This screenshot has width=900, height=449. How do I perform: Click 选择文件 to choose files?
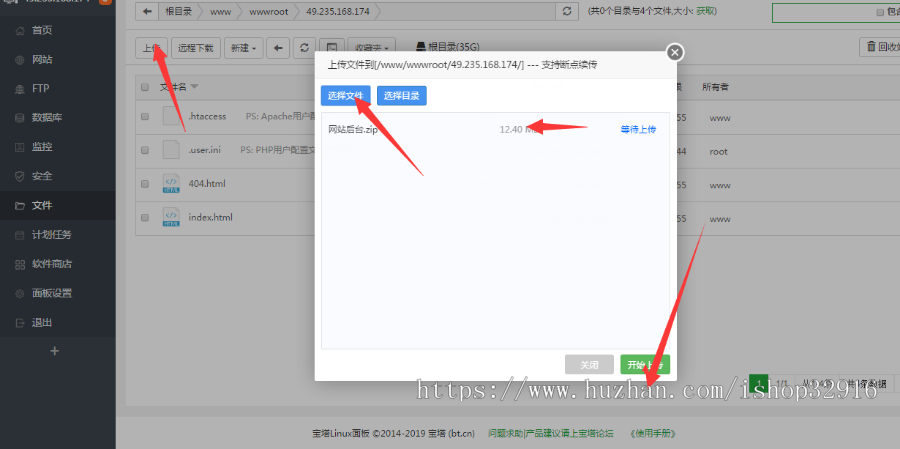pos(346,96)
